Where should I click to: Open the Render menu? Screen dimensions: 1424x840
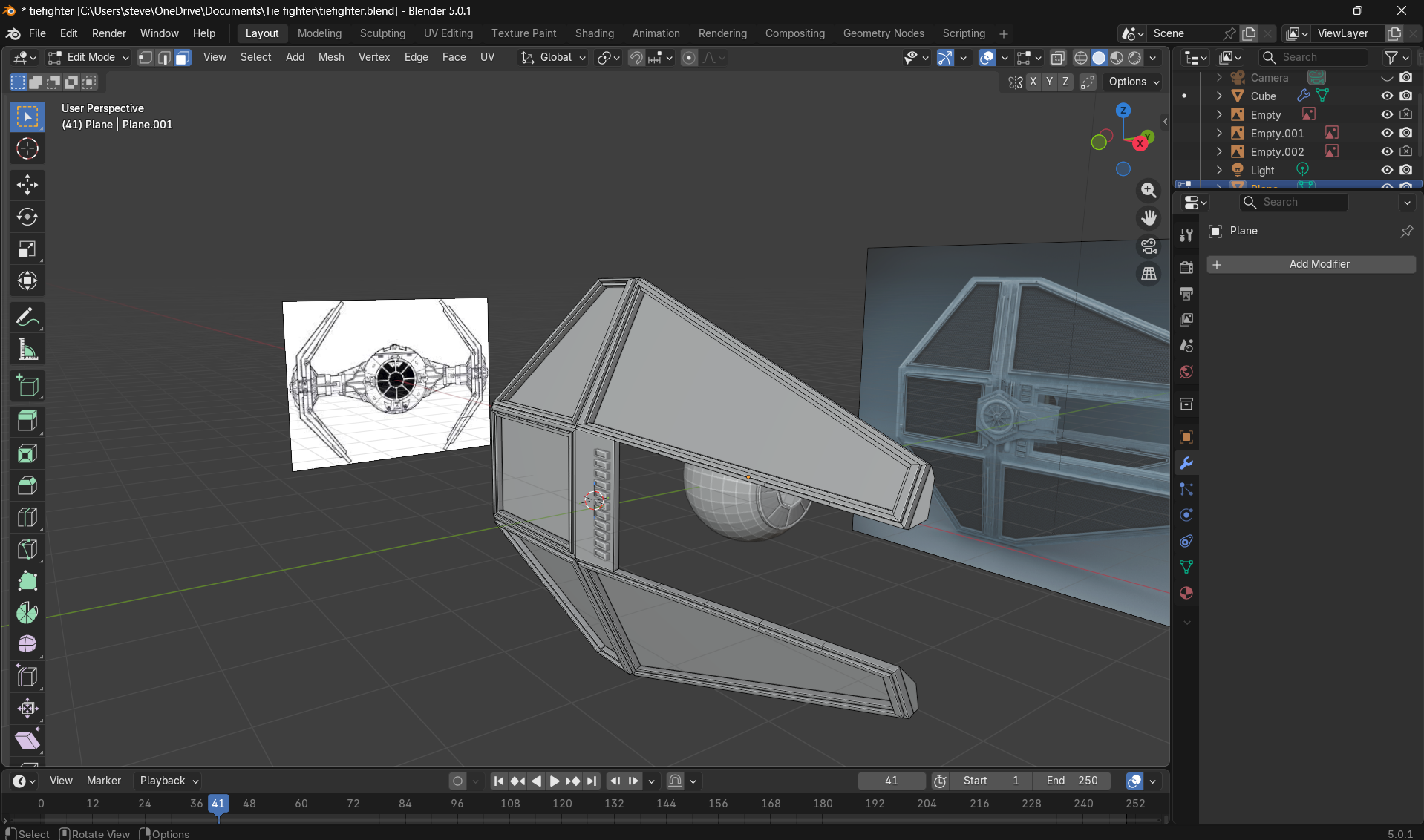(x=109, y=33)
